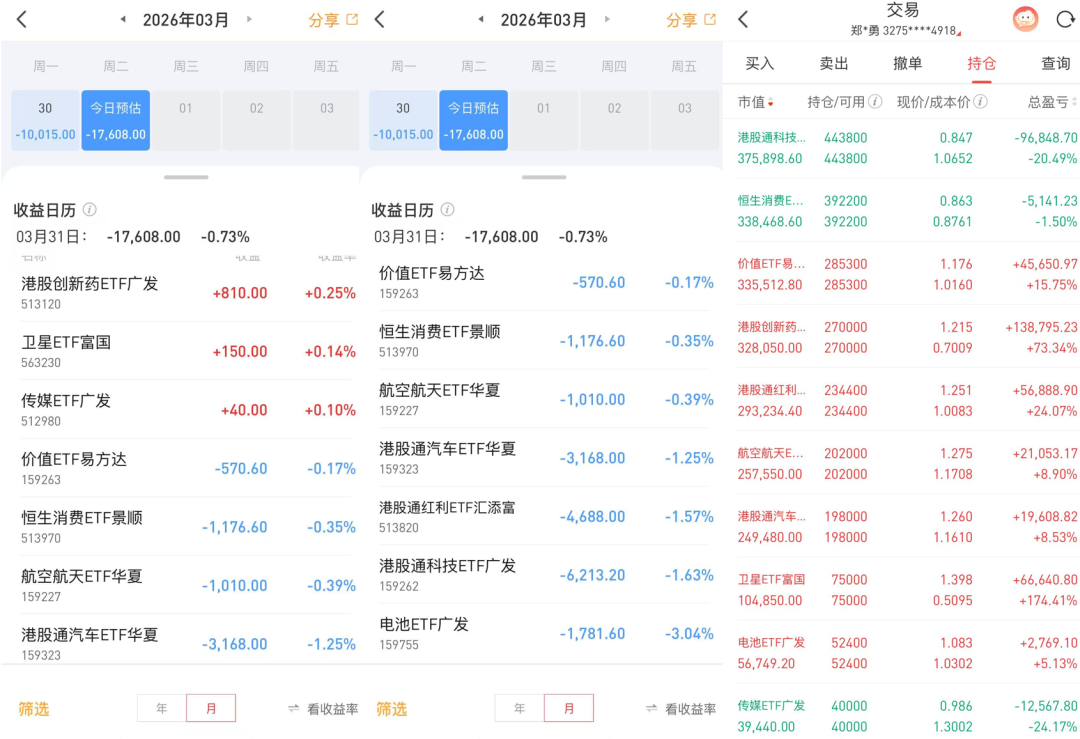Tap 分享 share icon in middle calendar panel
Image resolution: width=1080 pixels, height=739 pixels.
point(710,19)
